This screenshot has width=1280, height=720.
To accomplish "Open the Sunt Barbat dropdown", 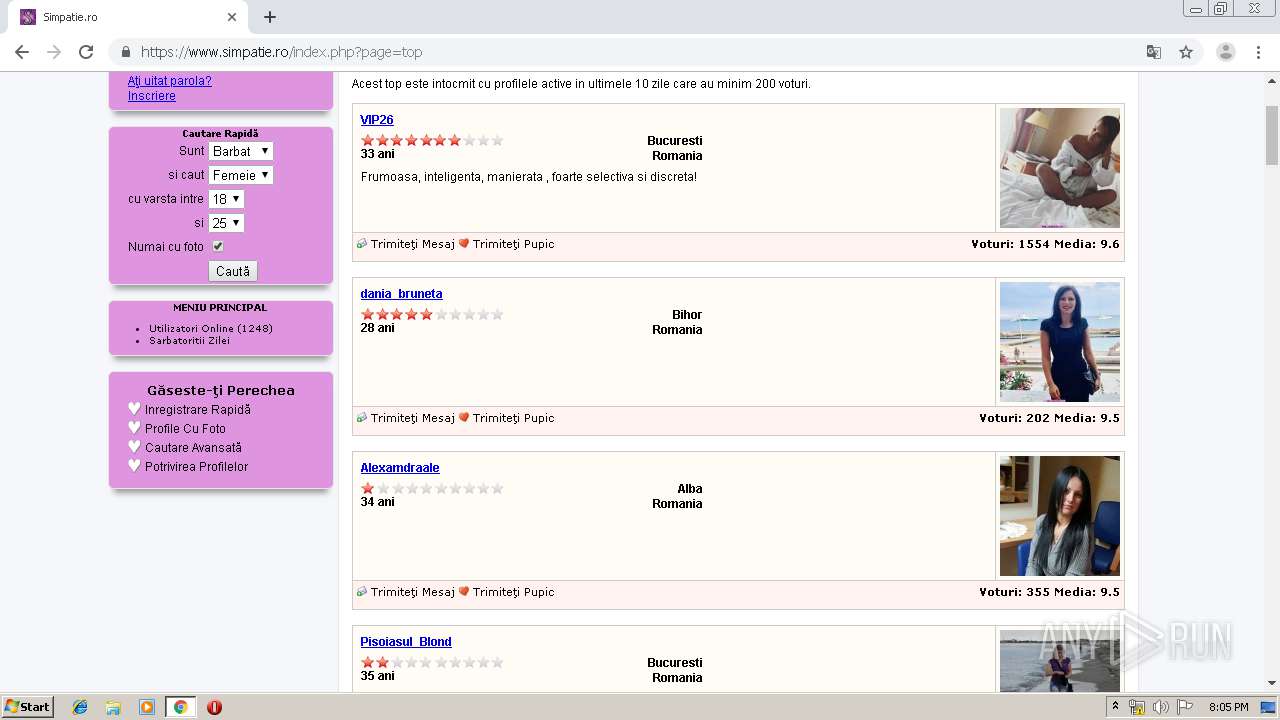I will click(241, 151).
